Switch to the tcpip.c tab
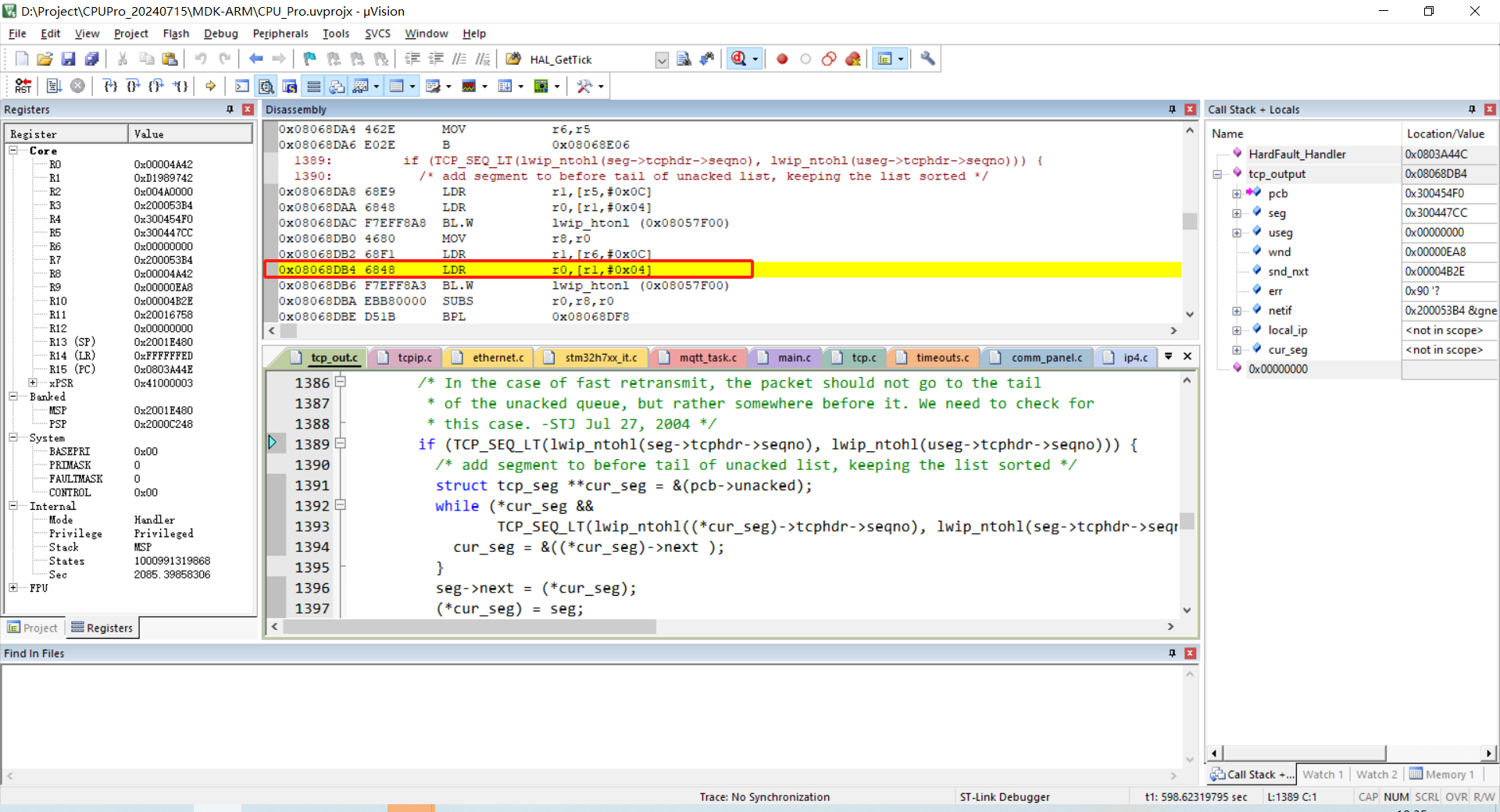This screenshot has width=1500, height=812. click(407, 358)
